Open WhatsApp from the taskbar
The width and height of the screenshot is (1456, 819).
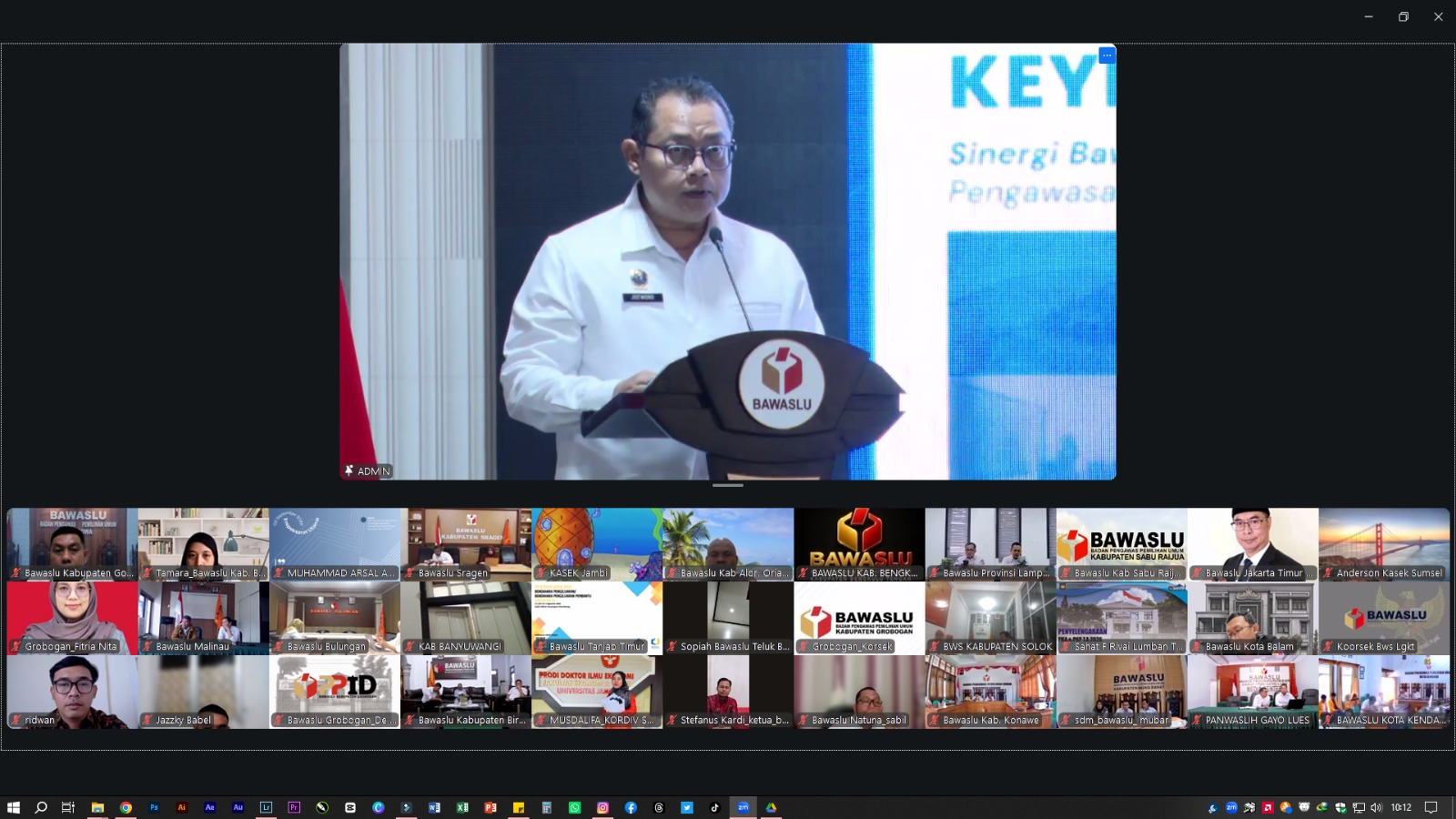click(x=575, y=807)
